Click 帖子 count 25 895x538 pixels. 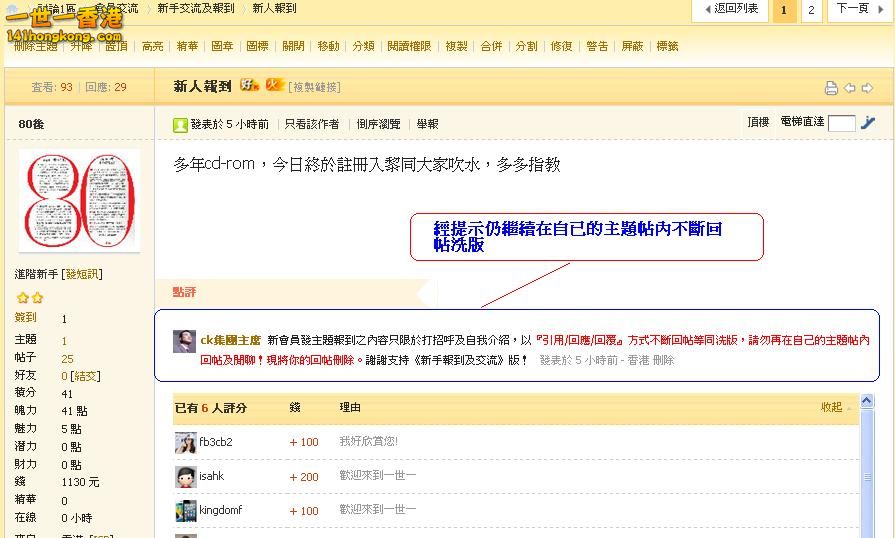click(x=67, y=359)
